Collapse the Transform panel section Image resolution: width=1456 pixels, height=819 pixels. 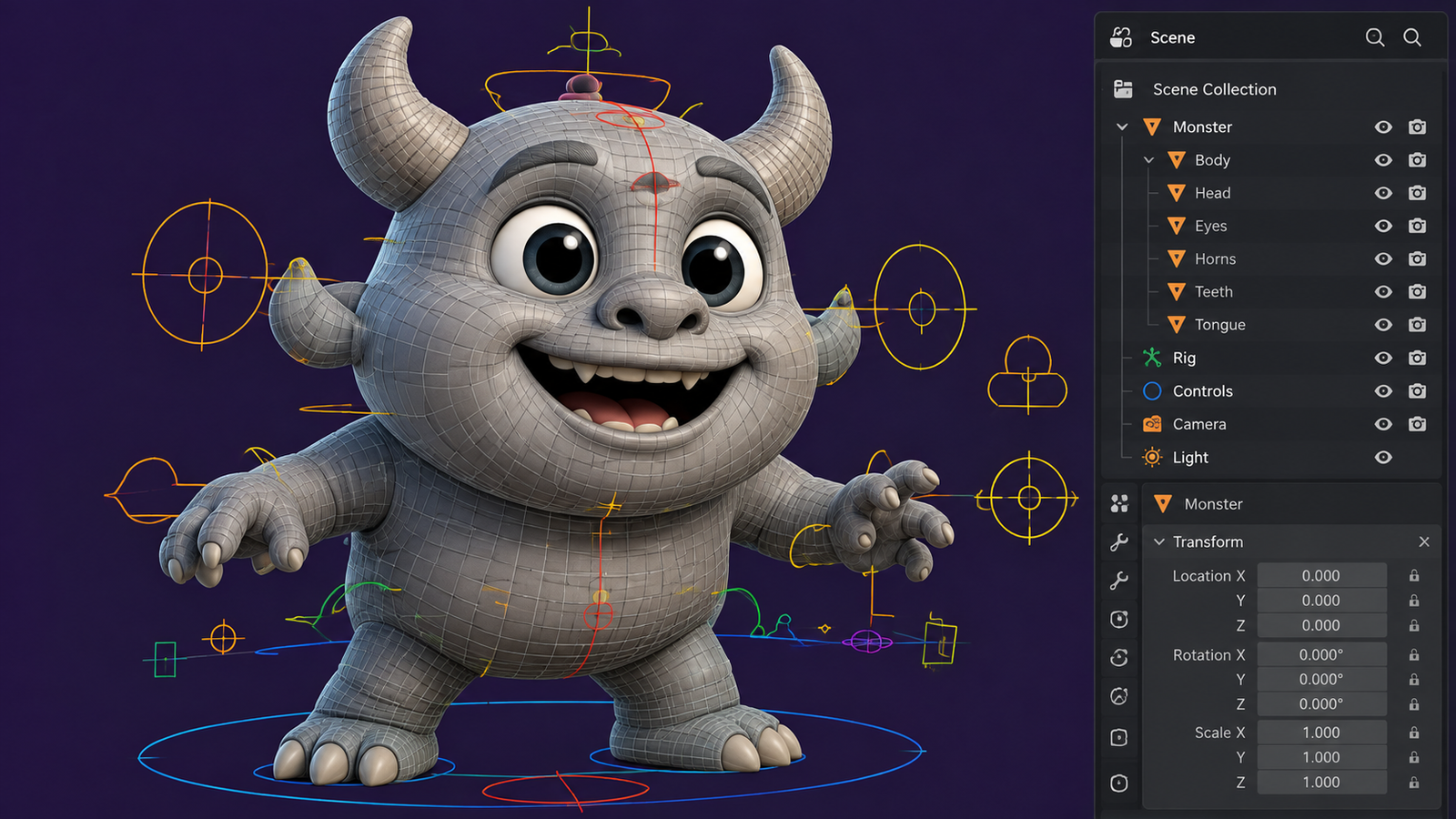1159,541
